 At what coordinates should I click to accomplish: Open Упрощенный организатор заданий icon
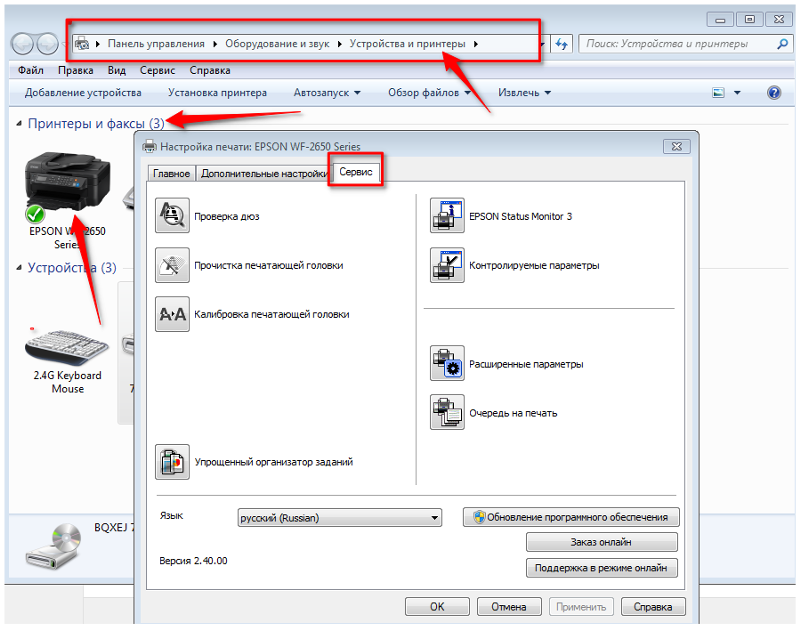pos(172,462)
